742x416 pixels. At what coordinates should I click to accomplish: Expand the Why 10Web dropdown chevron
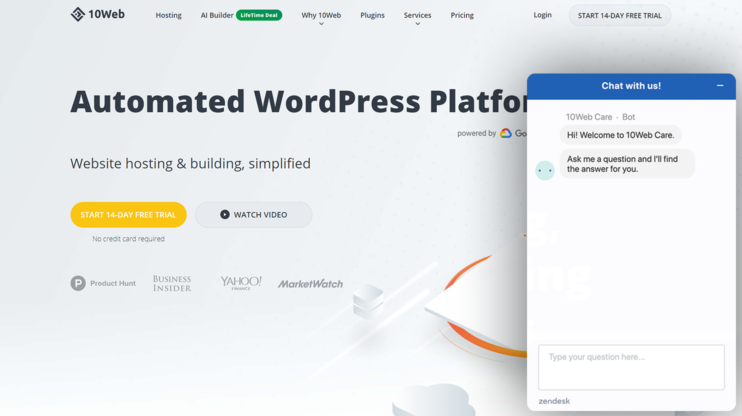pyautogui.click(x=321, y=24)
